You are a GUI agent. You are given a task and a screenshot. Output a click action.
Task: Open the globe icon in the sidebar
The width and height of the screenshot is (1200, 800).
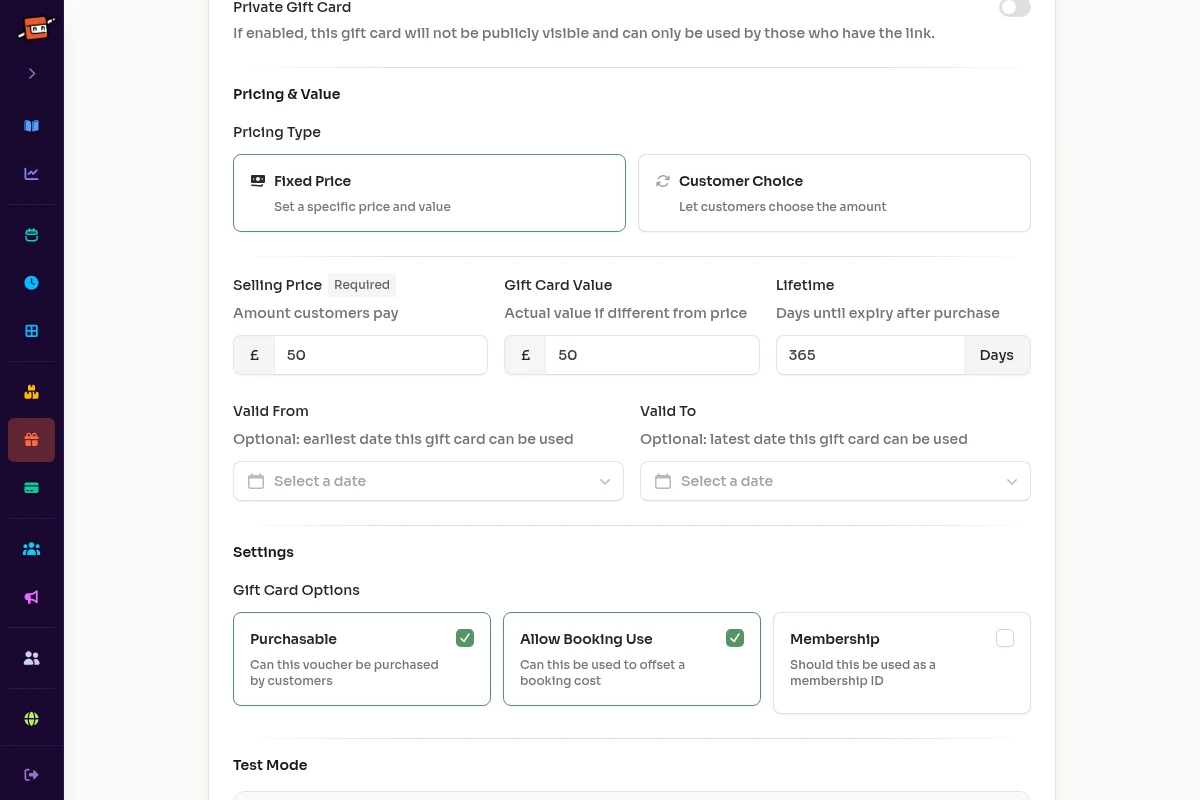tap(32, 719)
